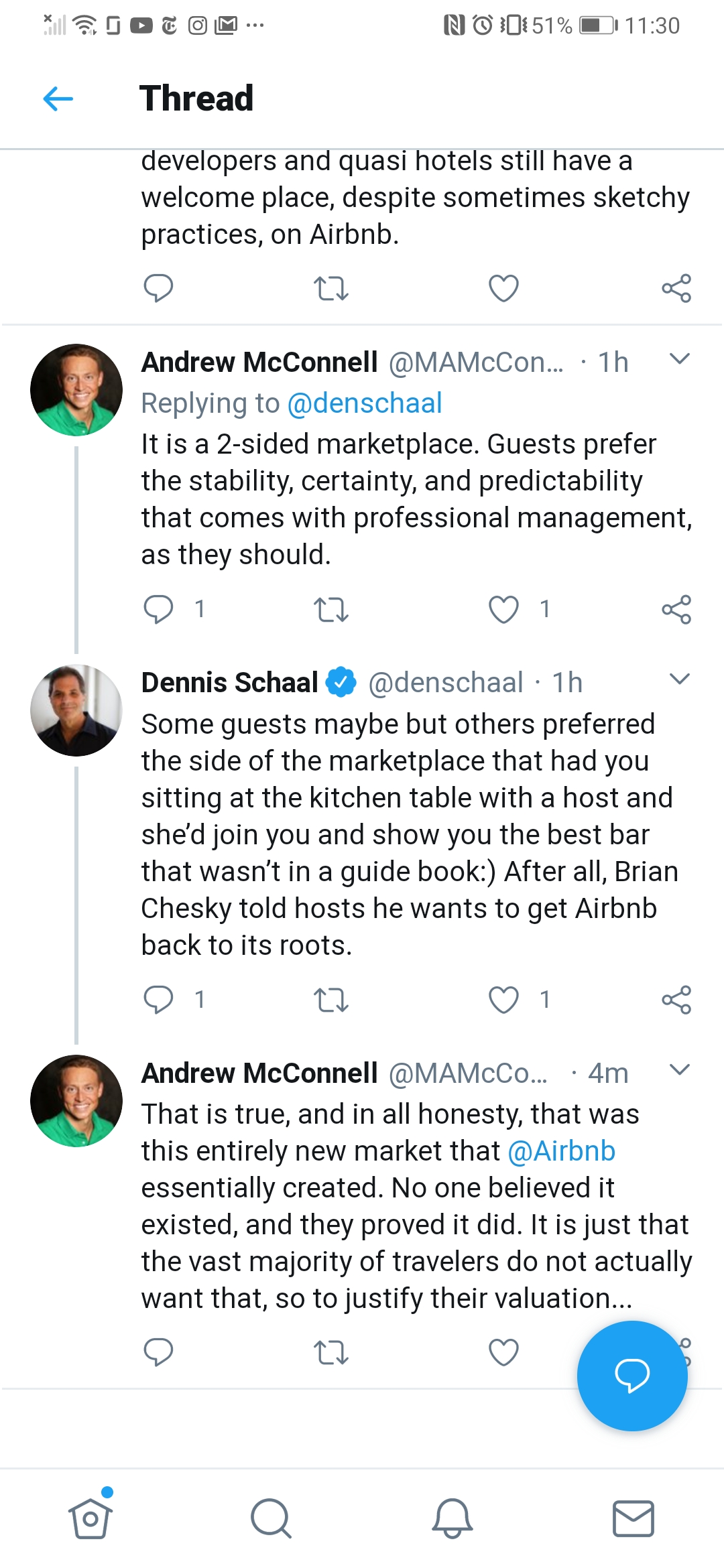Like the tweet about sketchy practices
Viewport: 724px width, 1568px height.
504,288
